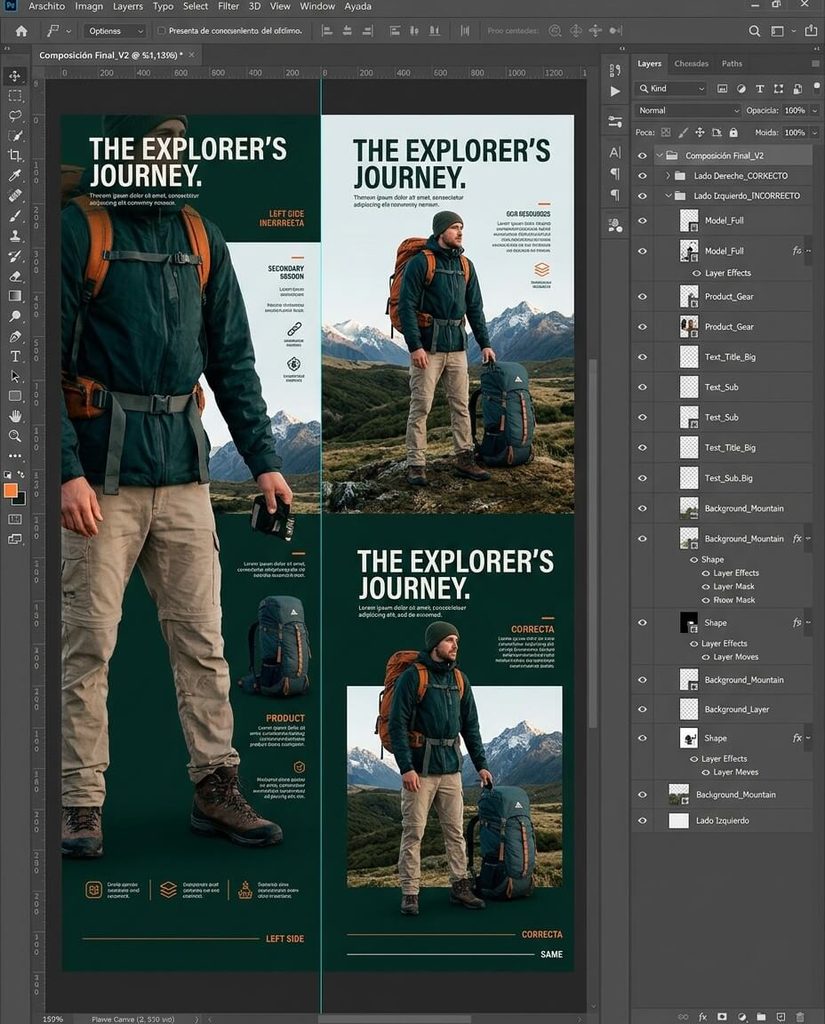Select the Text_Sub layer name
The width and height of the screenshot is (825, 1024).
721,387
